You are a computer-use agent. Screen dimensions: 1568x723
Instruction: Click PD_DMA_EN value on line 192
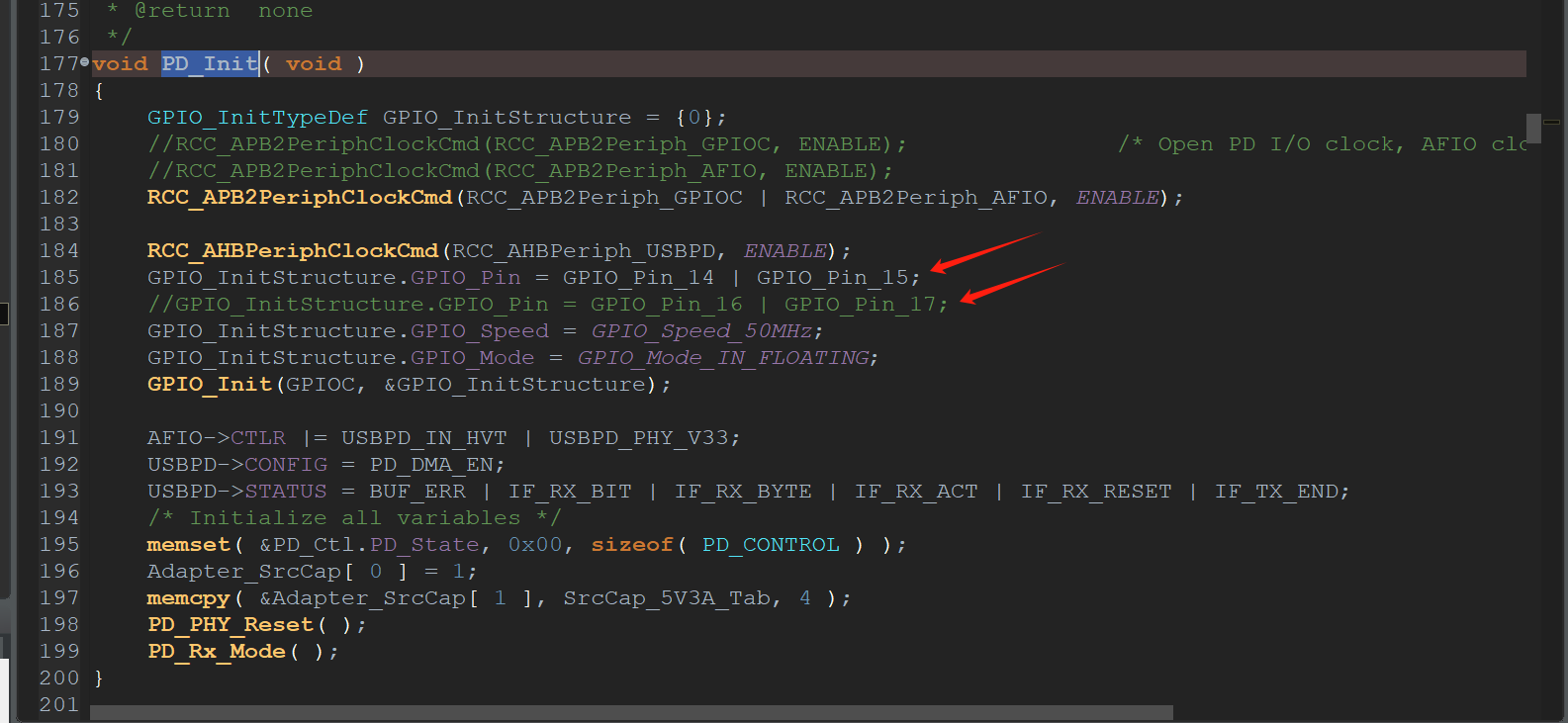[431, 465]
